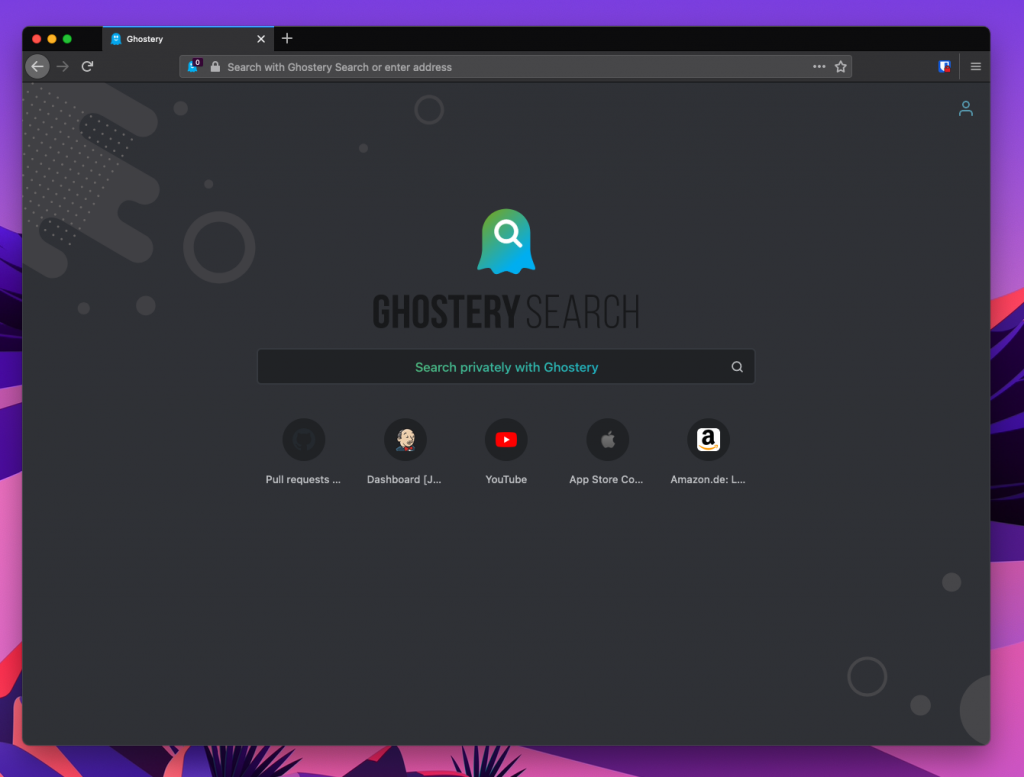The image size is (1024, 777).
Task: Click the 'App Store Co...' label
Action: [606, 479]
